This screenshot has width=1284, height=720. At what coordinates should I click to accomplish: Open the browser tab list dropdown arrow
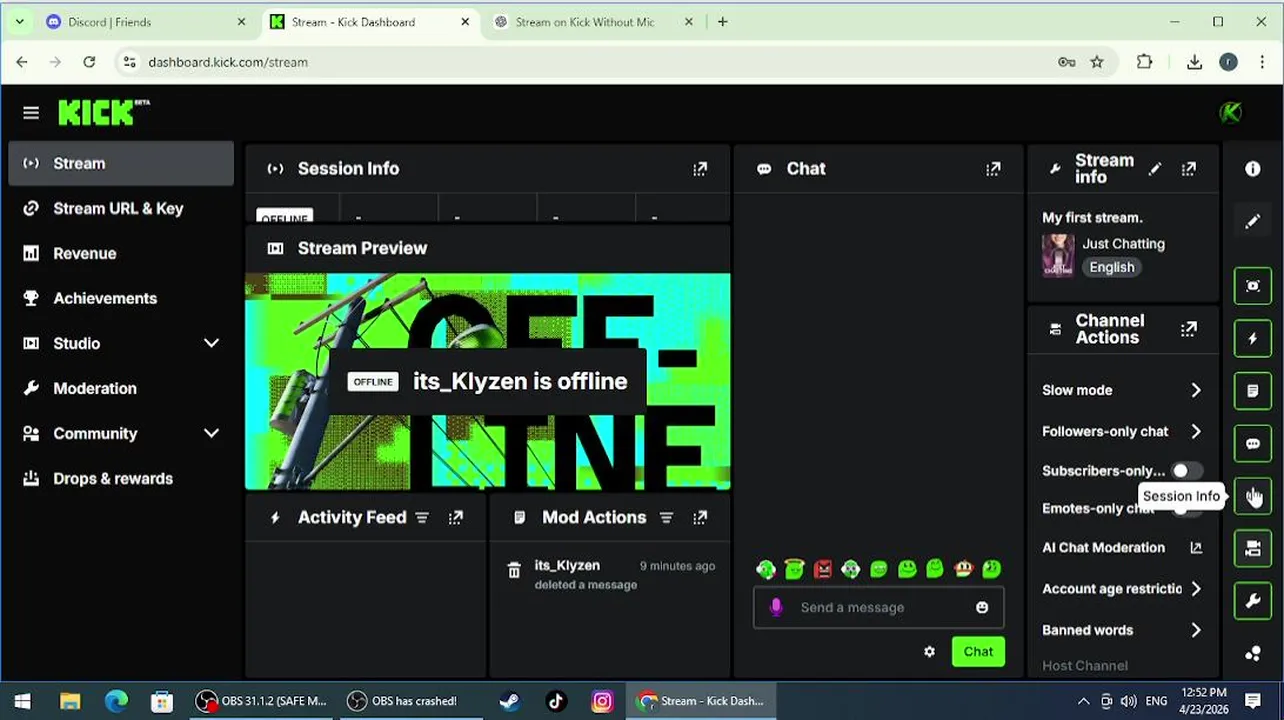(x=19, y=21)
